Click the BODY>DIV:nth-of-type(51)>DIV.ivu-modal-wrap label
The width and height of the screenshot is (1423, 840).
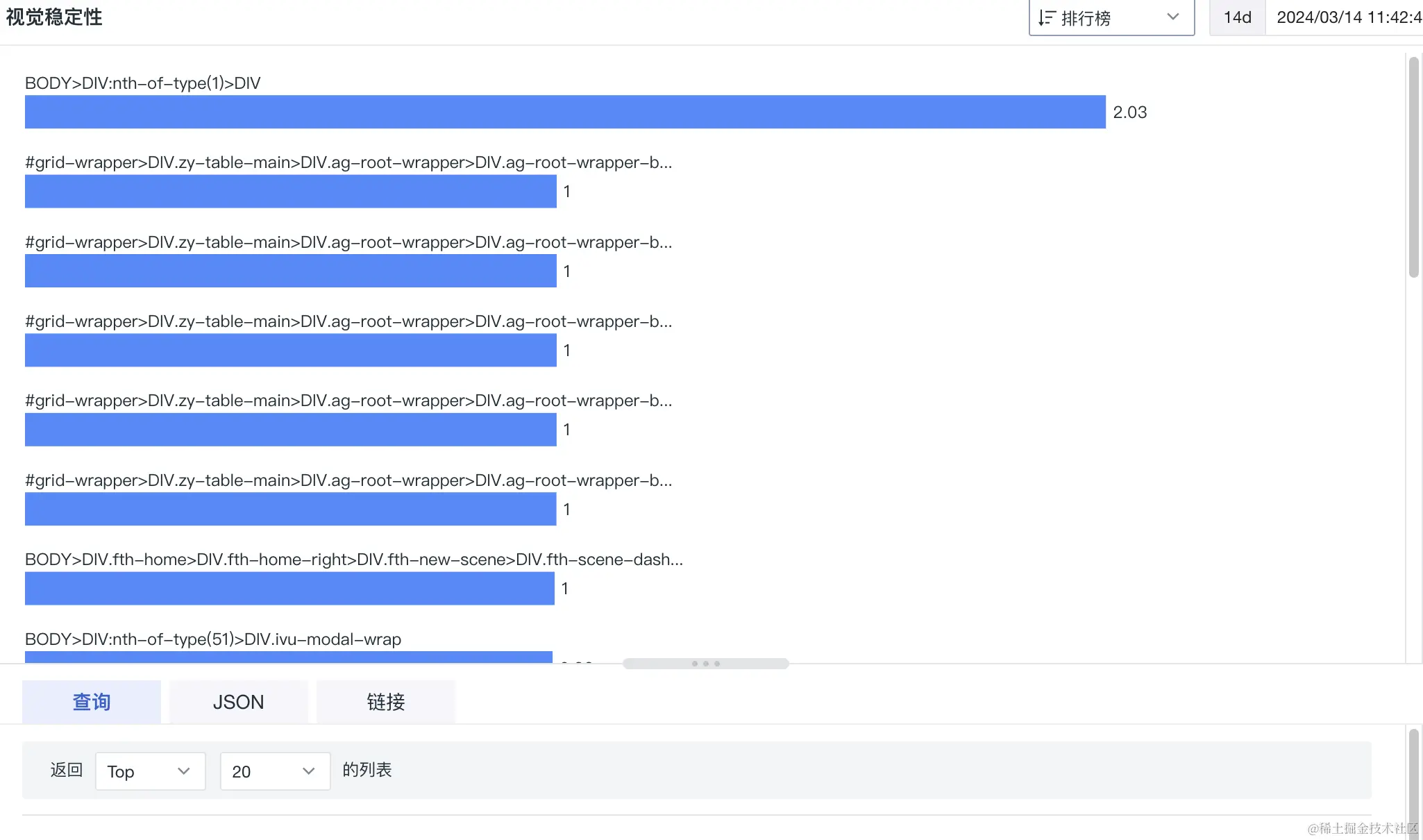[213, 639]
